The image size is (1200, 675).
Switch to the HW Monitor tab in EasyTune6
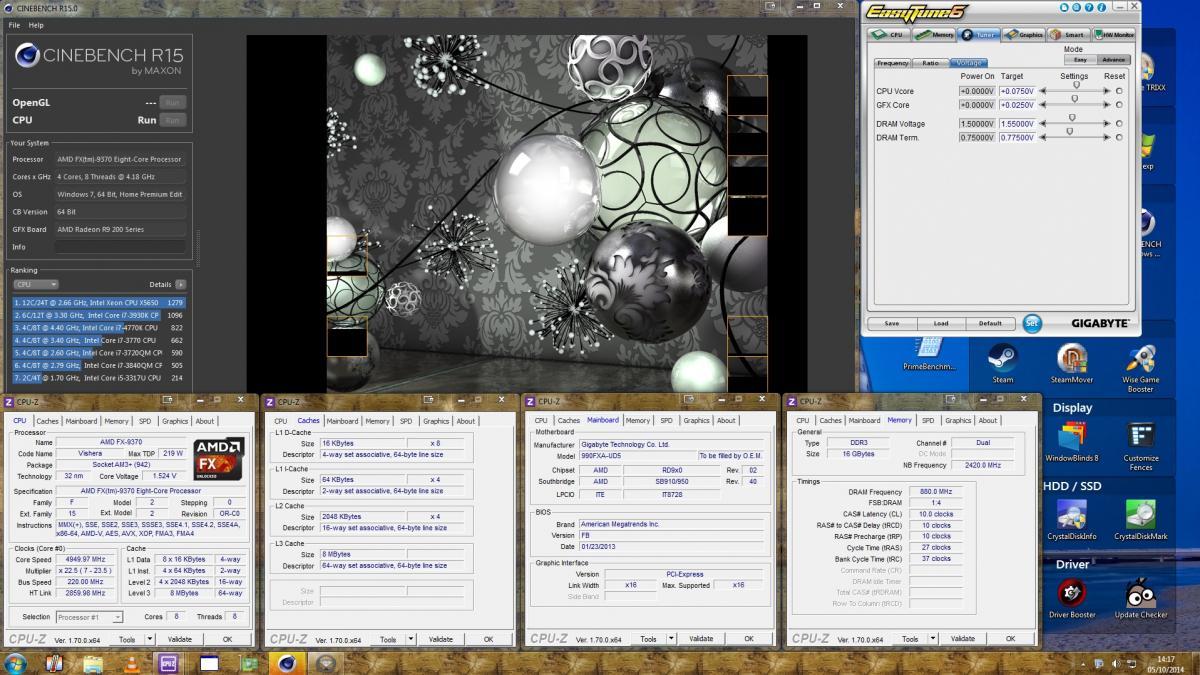1114,35
